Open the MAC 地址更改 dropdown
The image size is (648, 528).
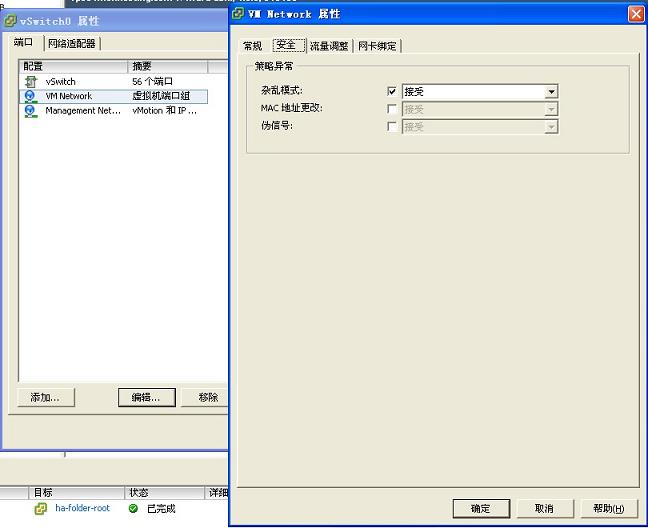click(x=551, y=109)
